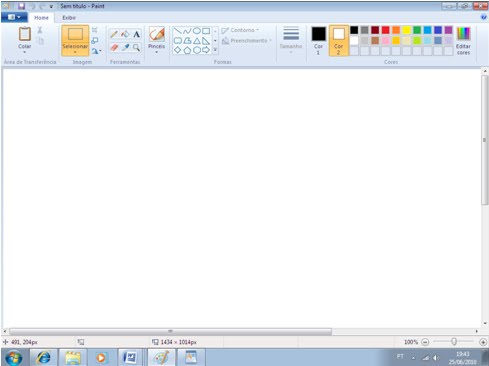Choose the Pentagon shape

(187, 50)
